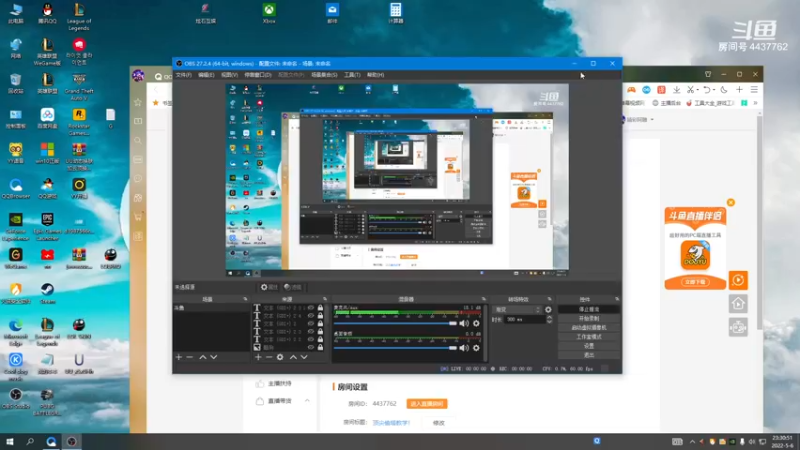Open OBS 编辑(E) menu
Image resolution: width=800 pixels, height=450 pixels.
tap(206, 75)
